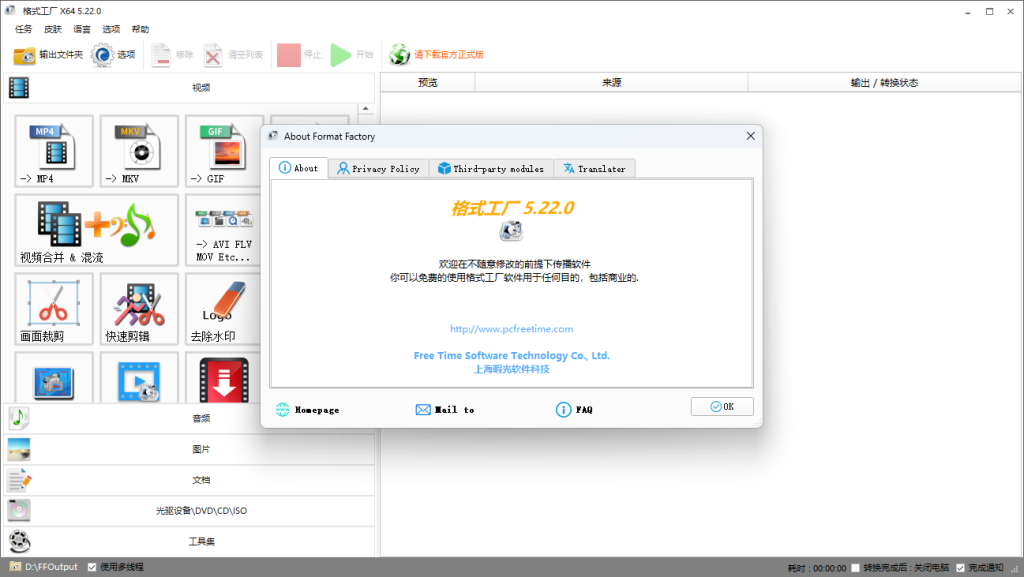Click the Picture section landscape icon

(19, 449)
